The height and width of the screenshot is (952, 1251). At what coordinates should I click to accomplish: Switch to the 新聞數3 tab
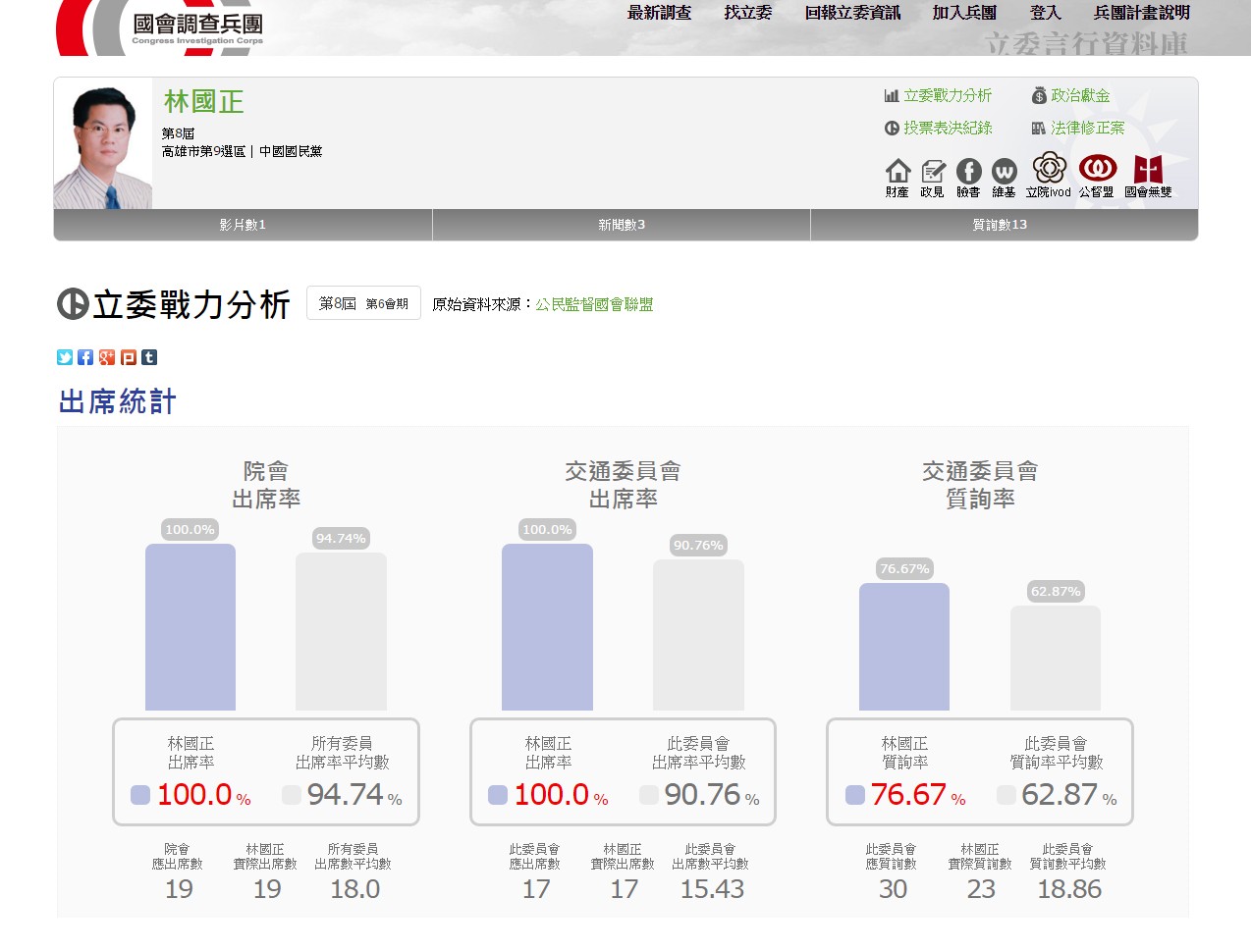(x=622, y=225)
